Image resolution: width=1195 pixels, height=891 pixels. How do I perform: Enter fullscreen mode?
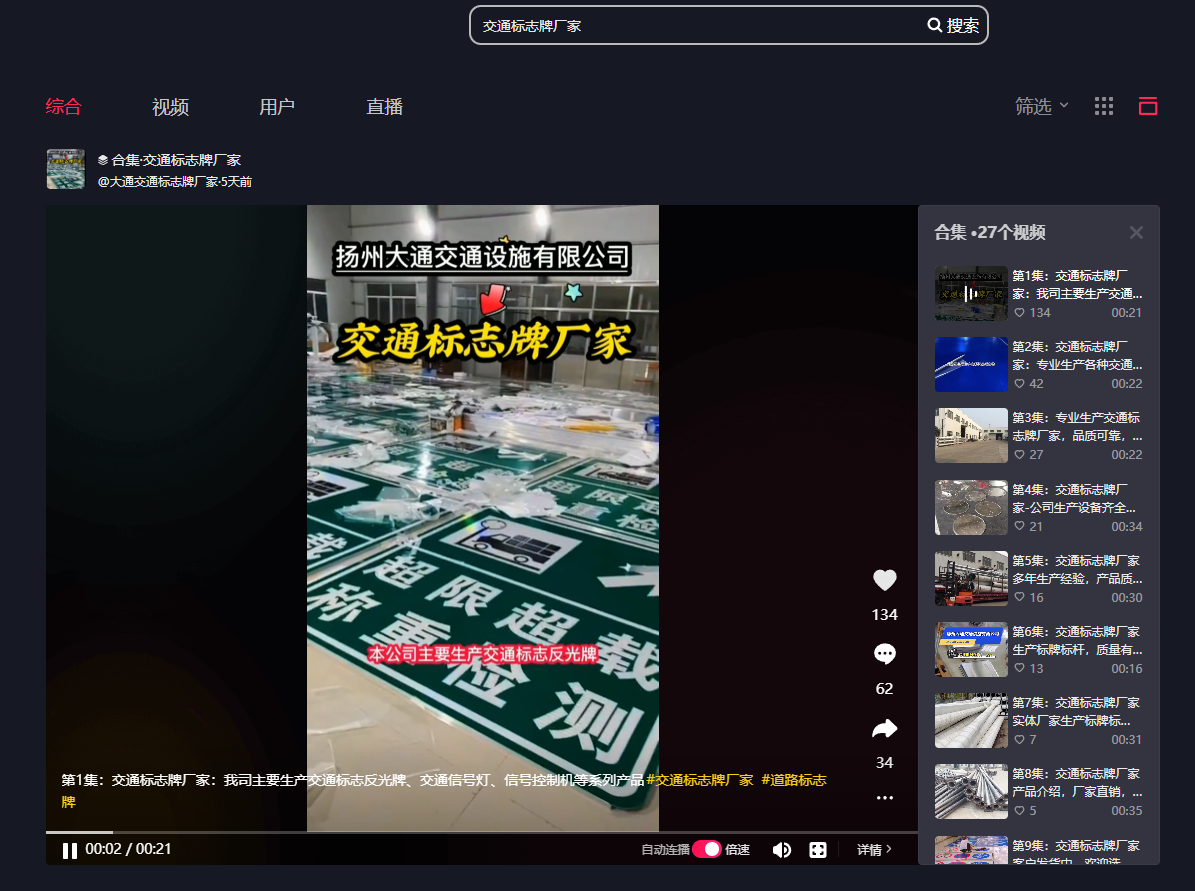(818, 850)
